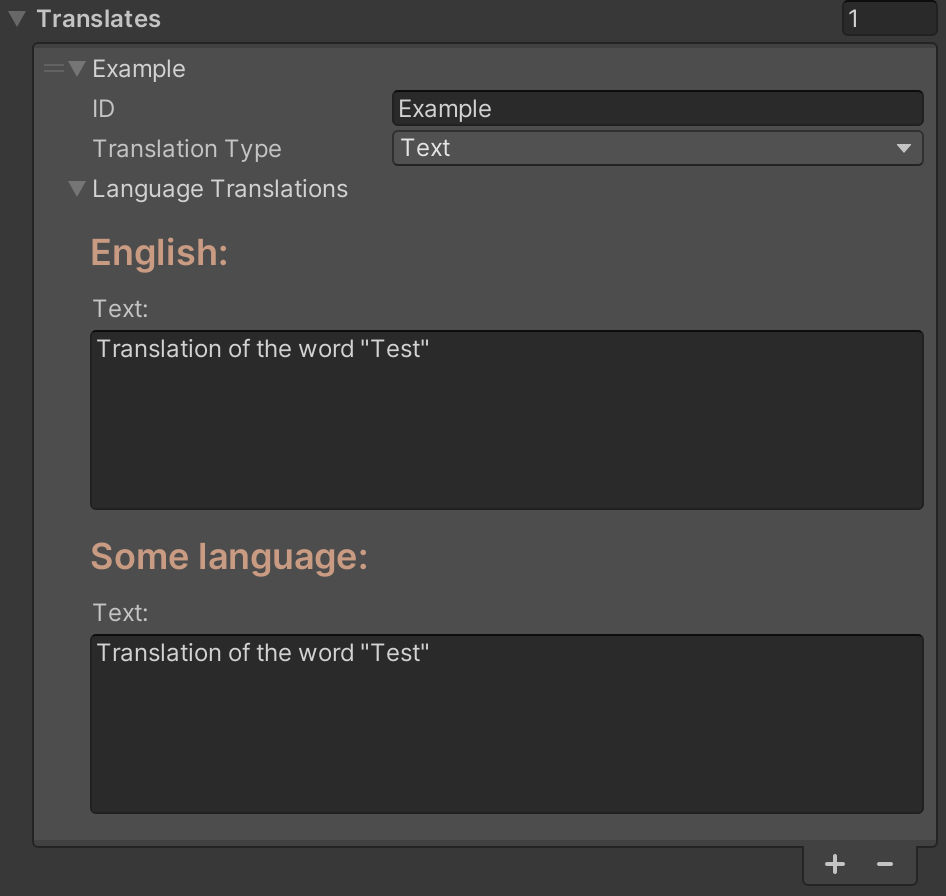Click the plus icon to add a translate entry
This screenshot has height=896, width=946.
click(x=835, y=865)
